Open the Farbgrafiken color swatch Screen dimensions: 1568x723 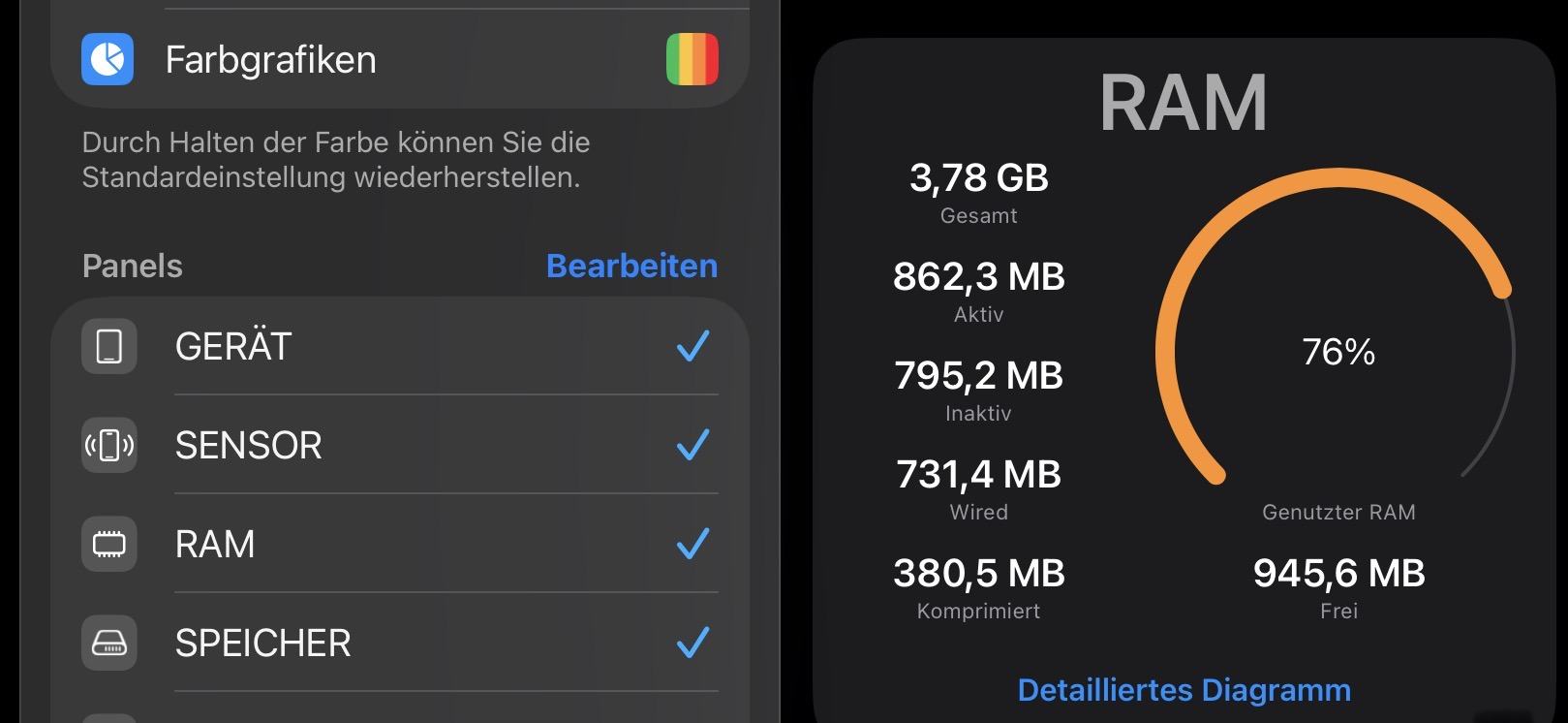coord(692,59)
